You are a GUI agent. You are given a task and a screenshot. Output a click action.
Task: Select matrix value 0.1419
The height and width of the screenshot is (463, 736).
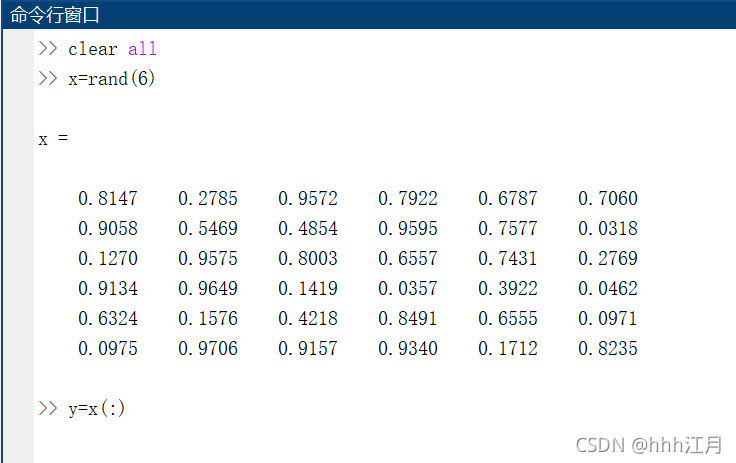tap(308, 288)
